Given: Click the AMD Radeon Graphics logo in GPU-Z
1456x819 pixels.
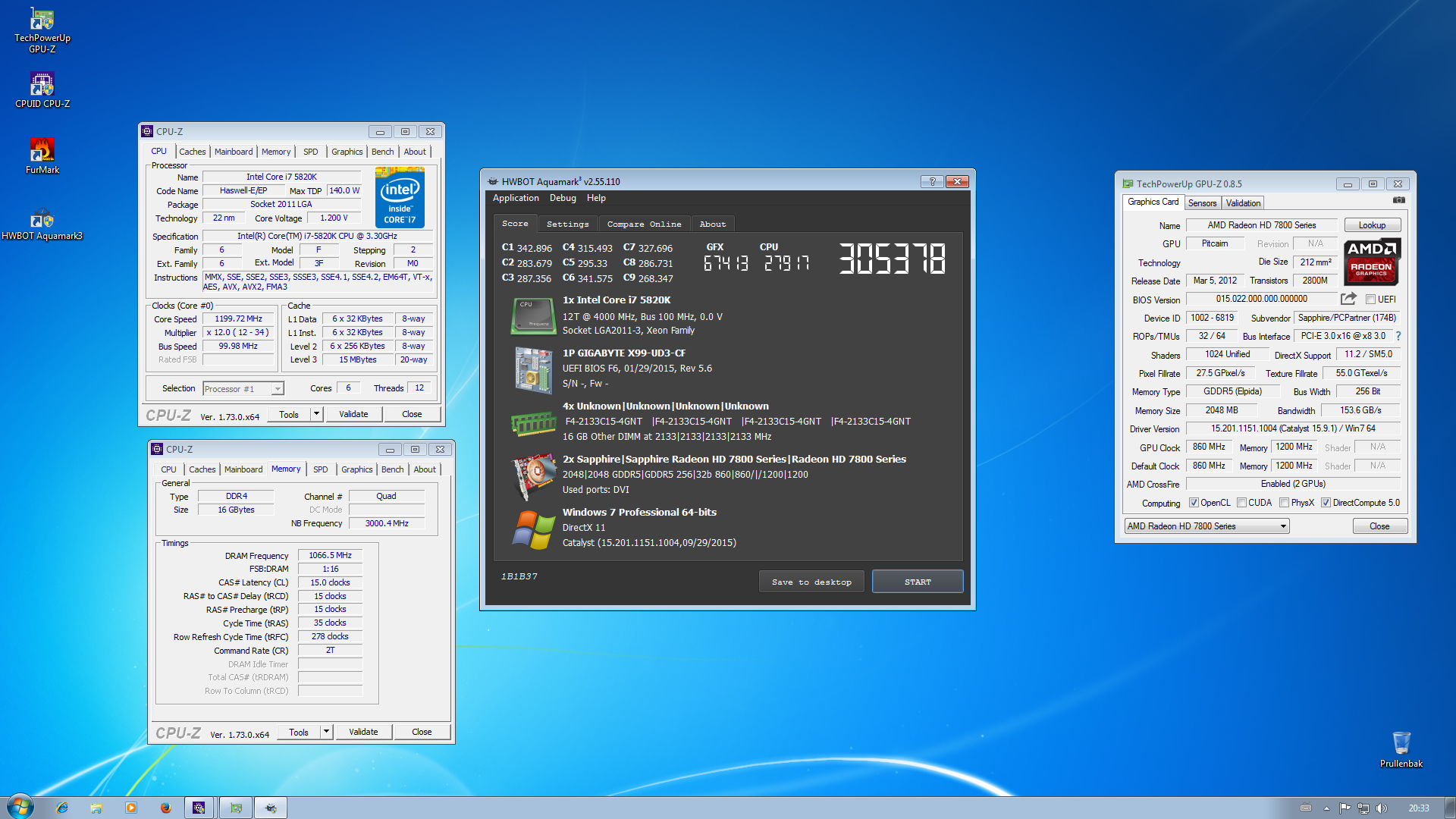Looking at the screenshot, I should point(1372,262).
